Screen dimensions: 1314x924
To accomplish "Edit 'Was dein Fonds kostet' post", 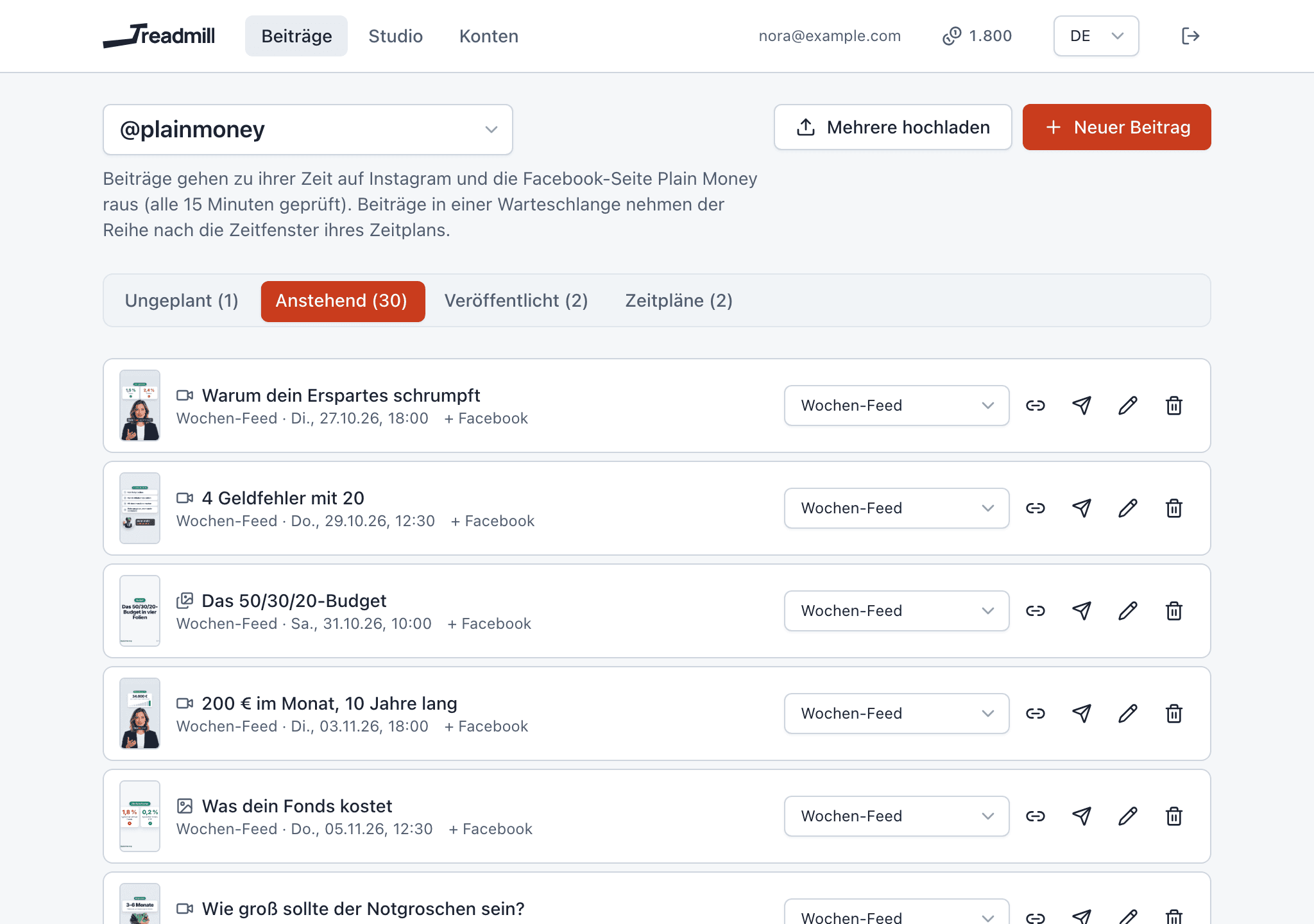I will 1128,816.
